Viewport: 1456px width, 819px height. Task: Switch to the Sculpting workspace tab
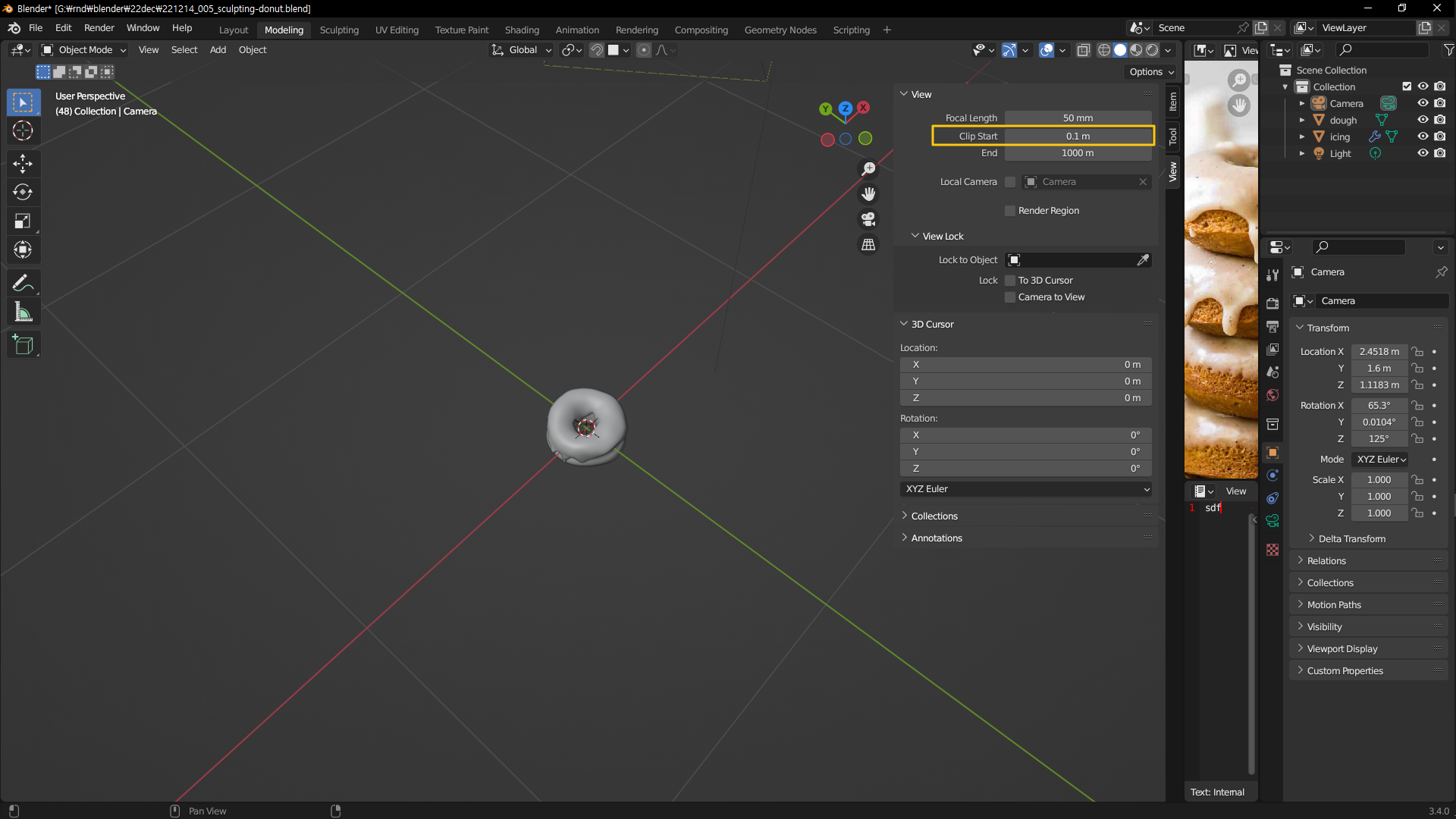(x=339, y=30)
